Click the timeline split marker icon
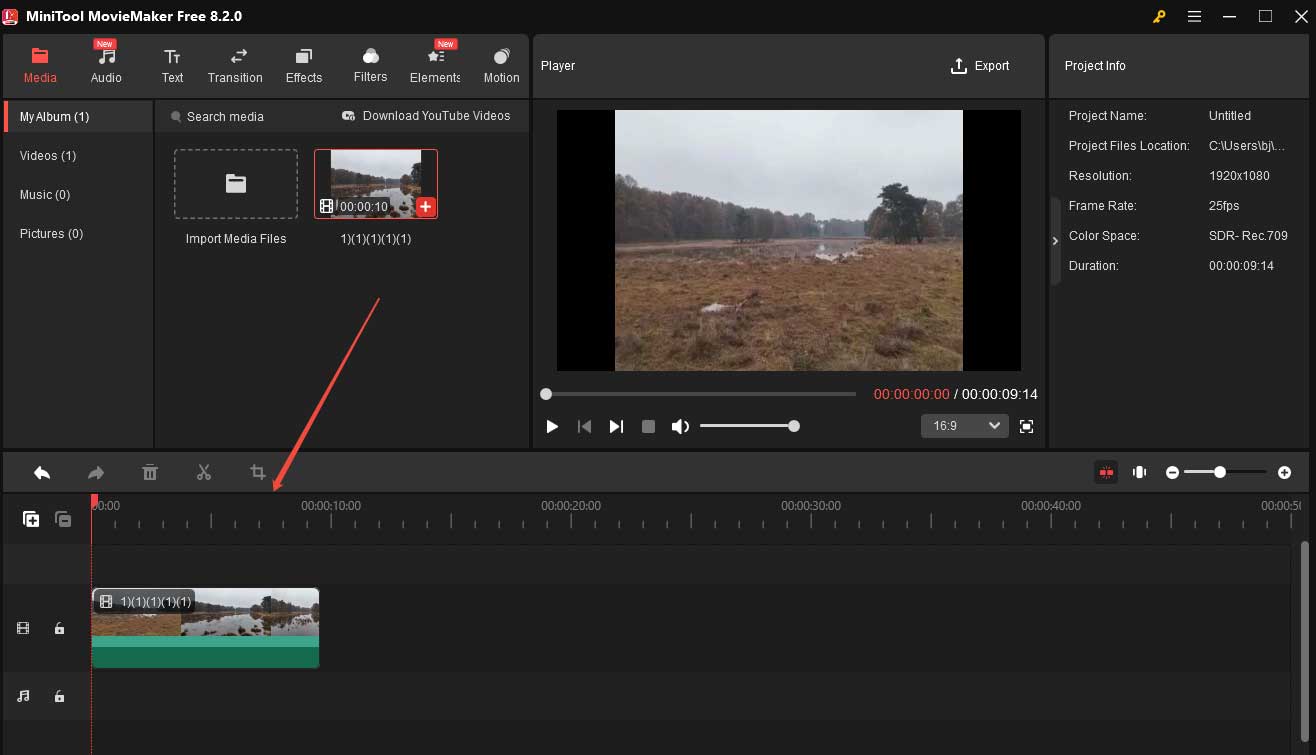The width and height of the screenshot is (1316, 755). (1139, 472)
